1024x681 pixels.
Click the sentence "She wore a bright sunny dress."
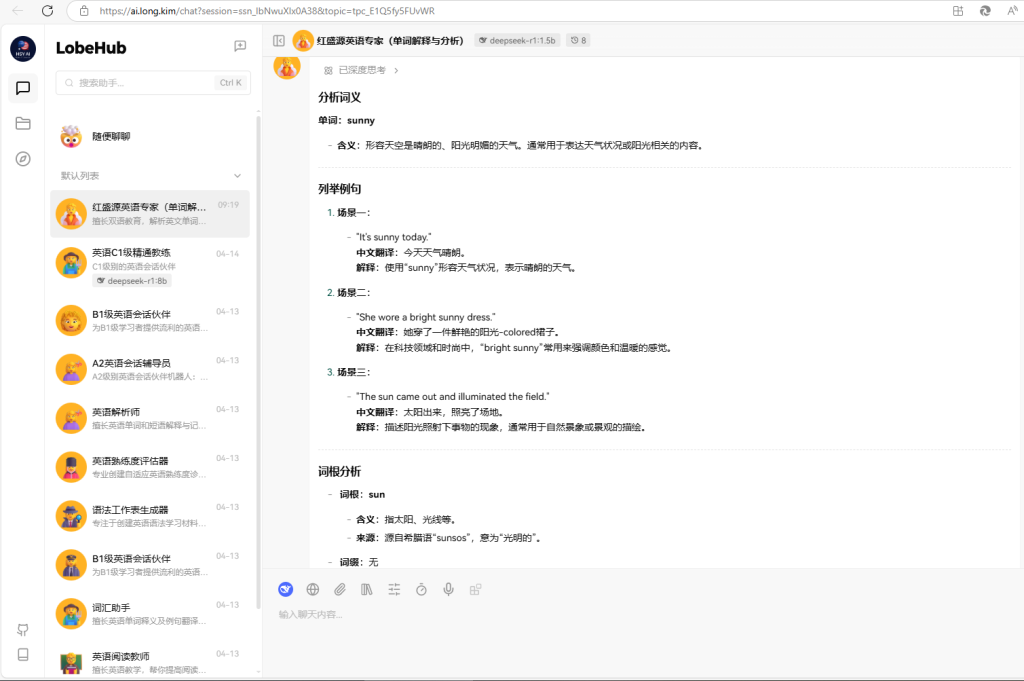click(426, 317)
